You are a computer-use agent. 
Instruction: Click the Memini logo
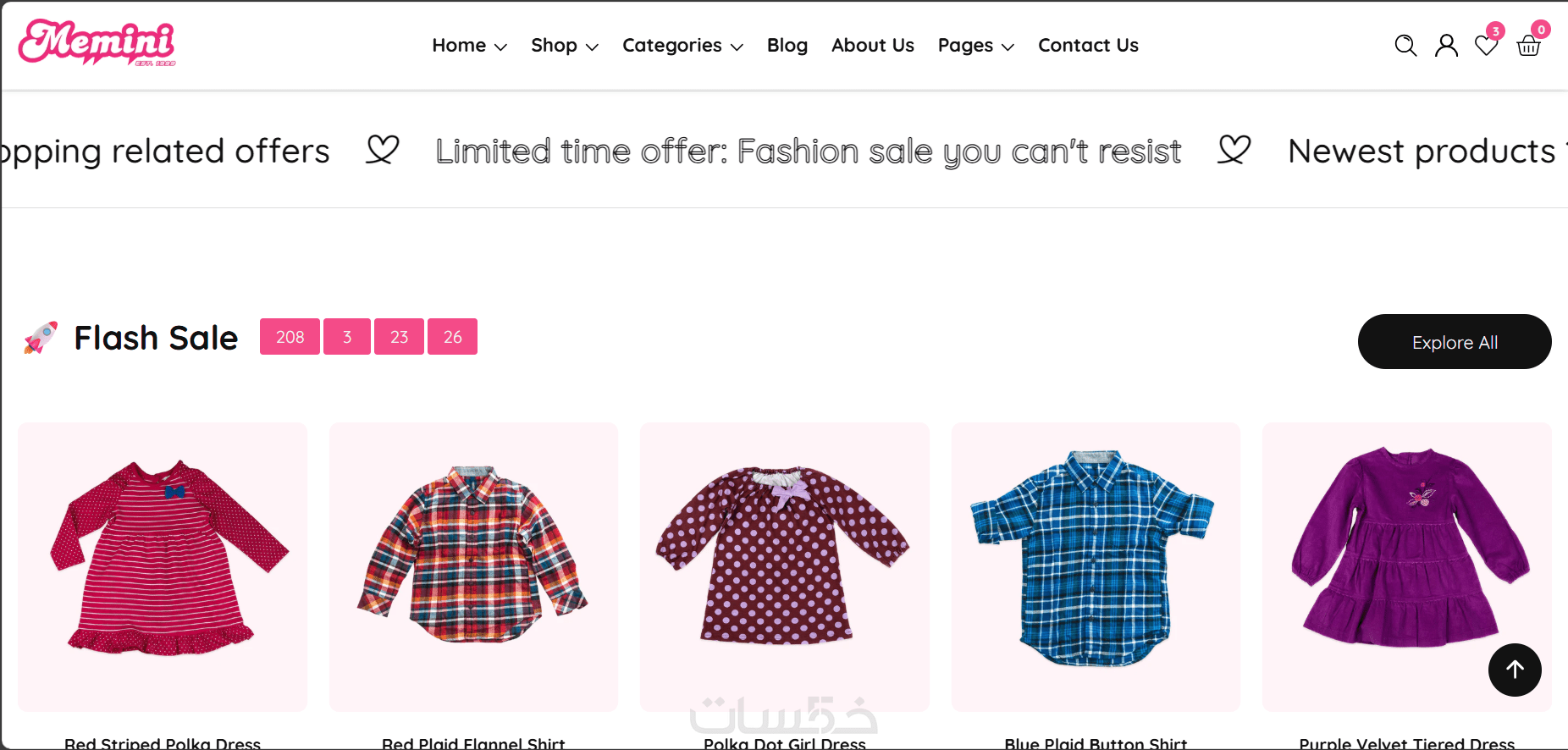[97, 43]
